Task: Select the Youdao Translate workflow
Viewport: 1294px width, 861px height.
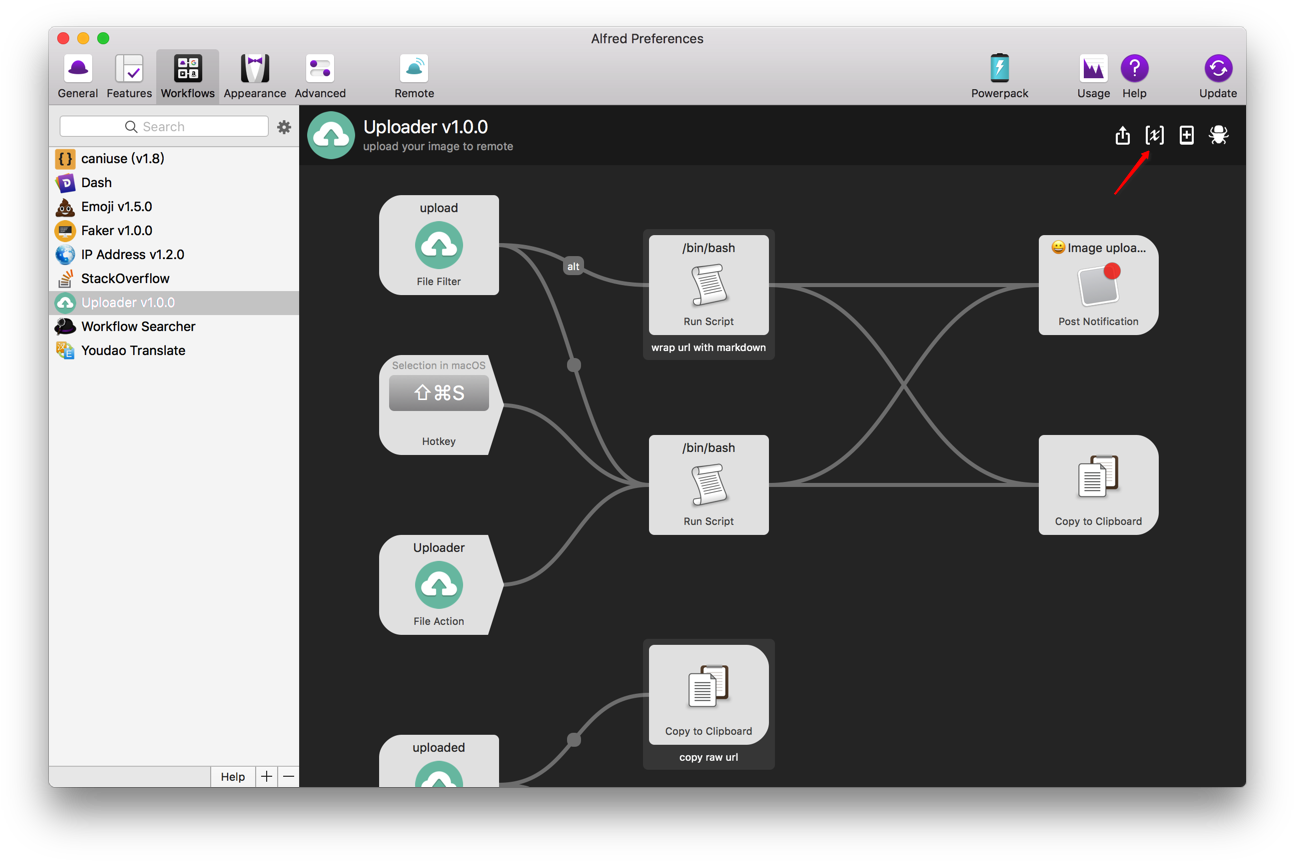Action: point(174,350)
